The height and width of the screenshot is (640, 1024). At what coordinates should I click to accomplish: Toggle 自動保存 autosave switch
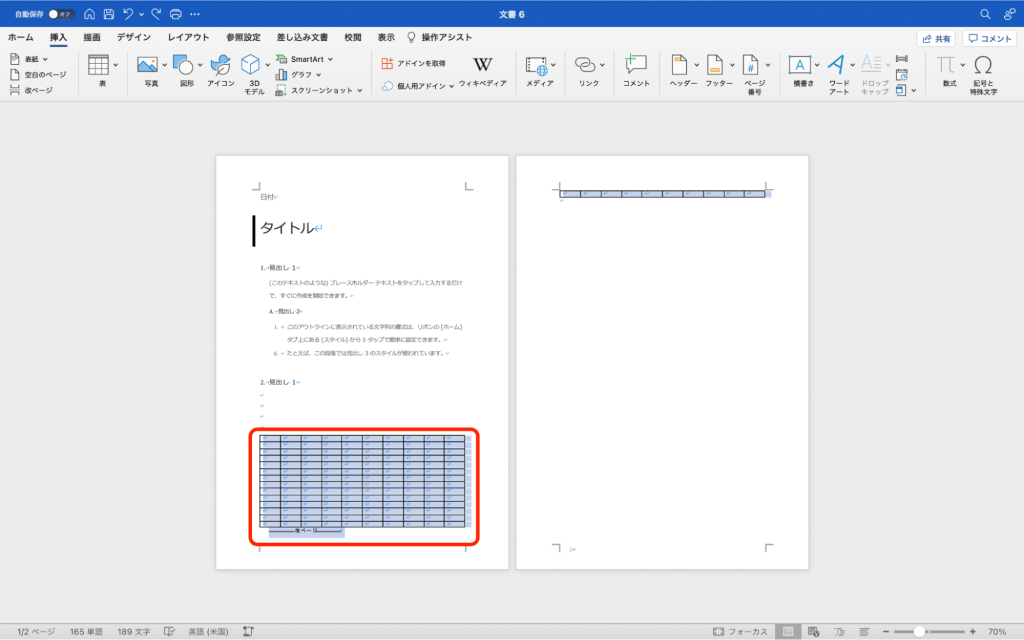61,14
